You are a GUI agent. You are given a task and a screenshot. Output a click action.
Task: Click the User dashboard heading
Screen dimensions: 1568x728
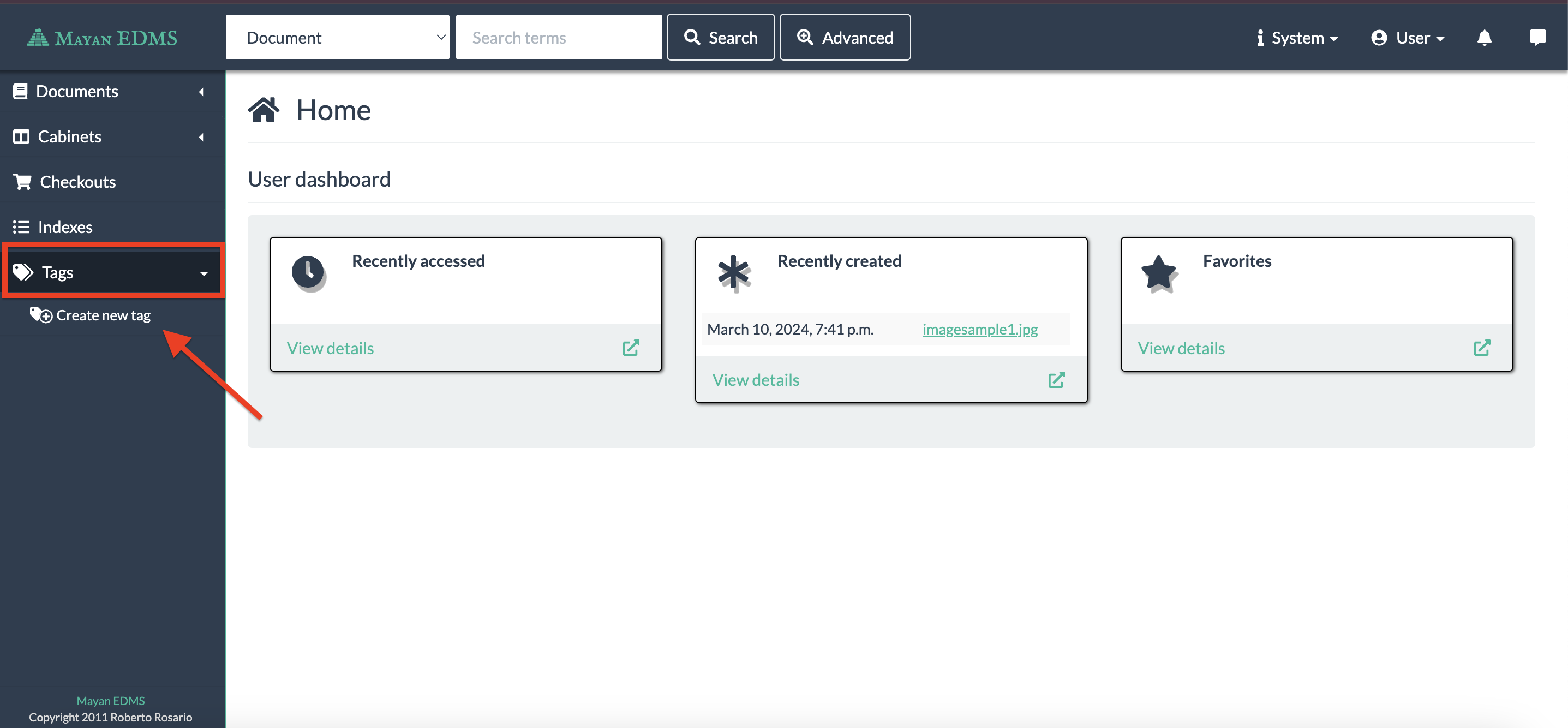click(x=319, y=180)
